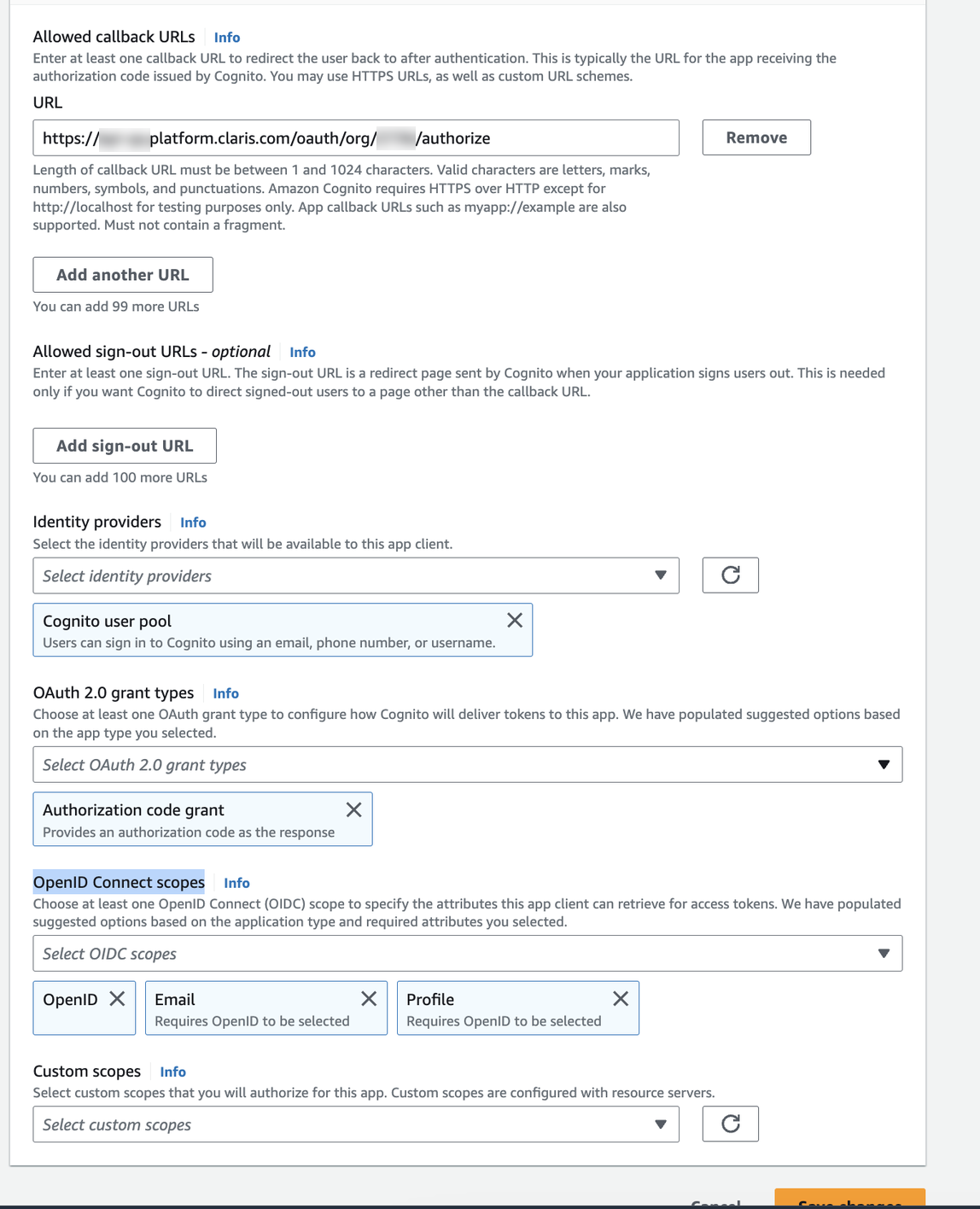Viewport: 980px width, 1209px height.
Task: Click the Add sign-out URL button
Action: 124,445
